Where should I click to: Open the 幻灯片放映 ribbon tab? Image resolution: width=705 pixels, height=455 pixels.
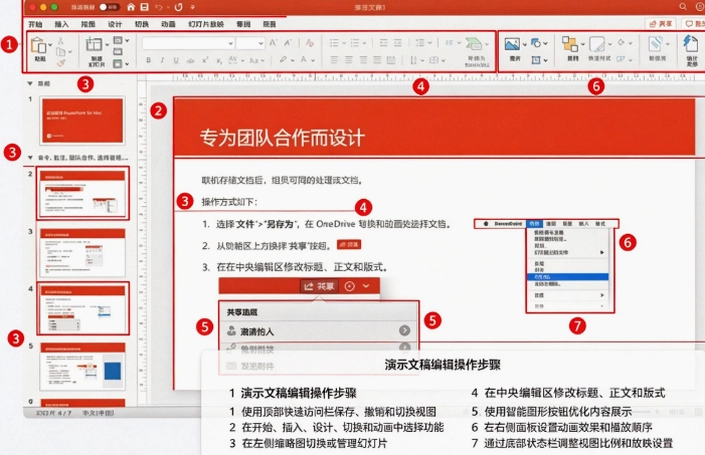click(x=206, y=24)
